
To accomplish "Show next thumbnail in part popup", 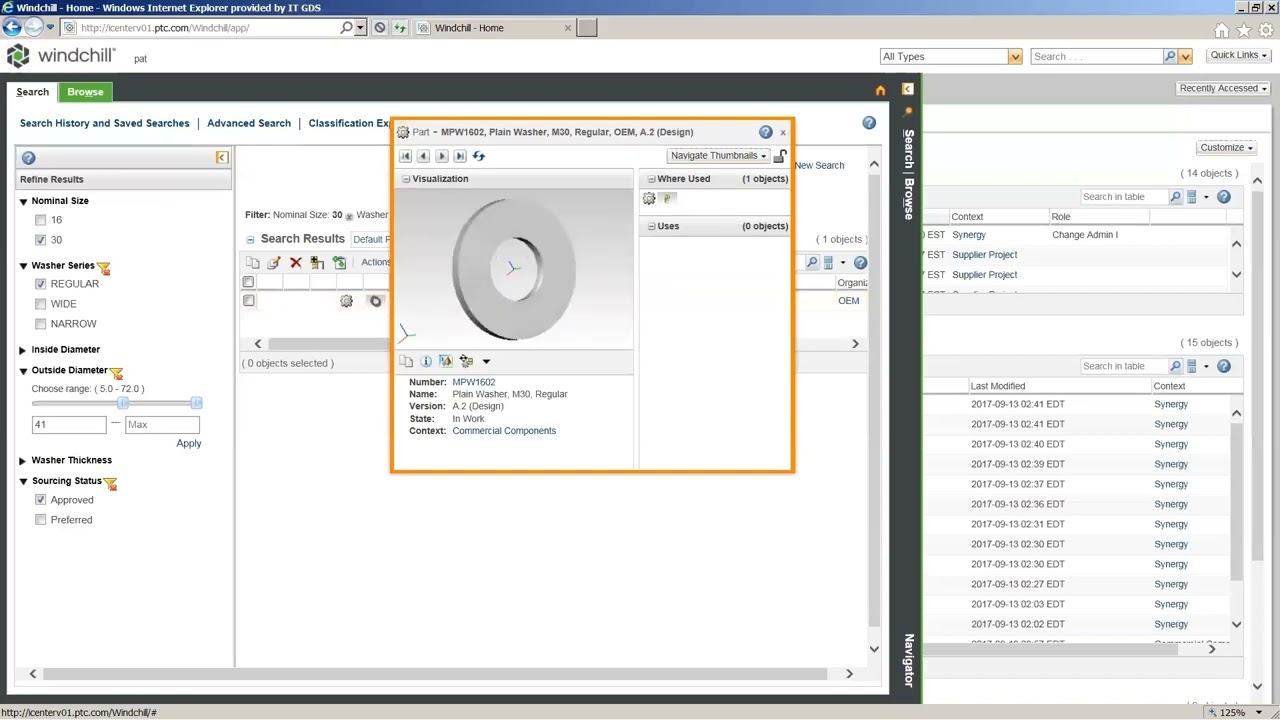I will click(441, 156).
